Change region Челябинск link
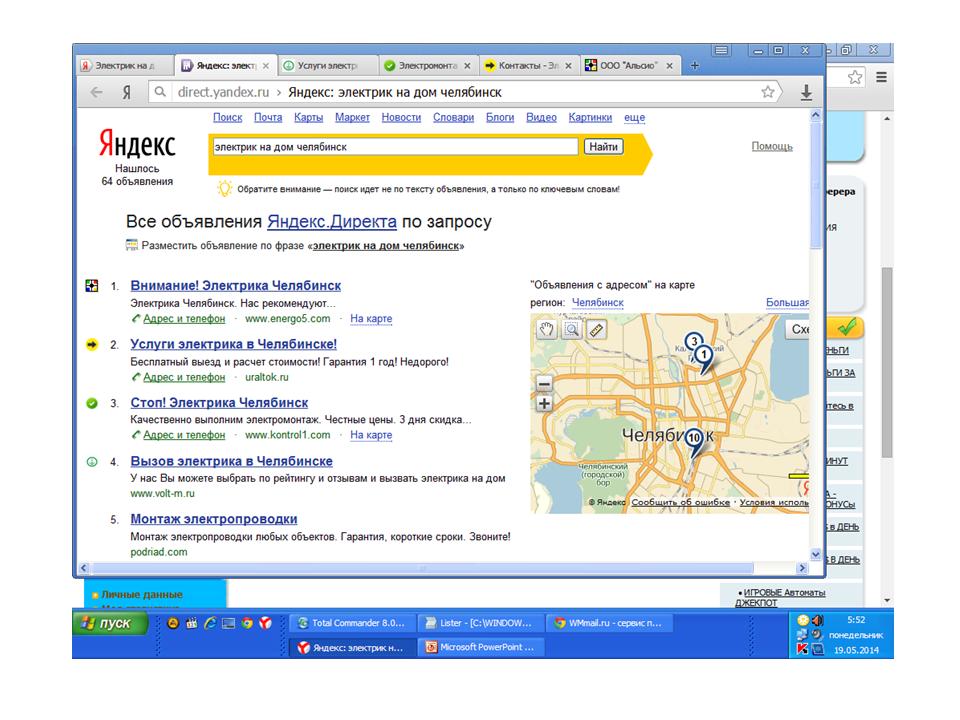 [598, 302]
